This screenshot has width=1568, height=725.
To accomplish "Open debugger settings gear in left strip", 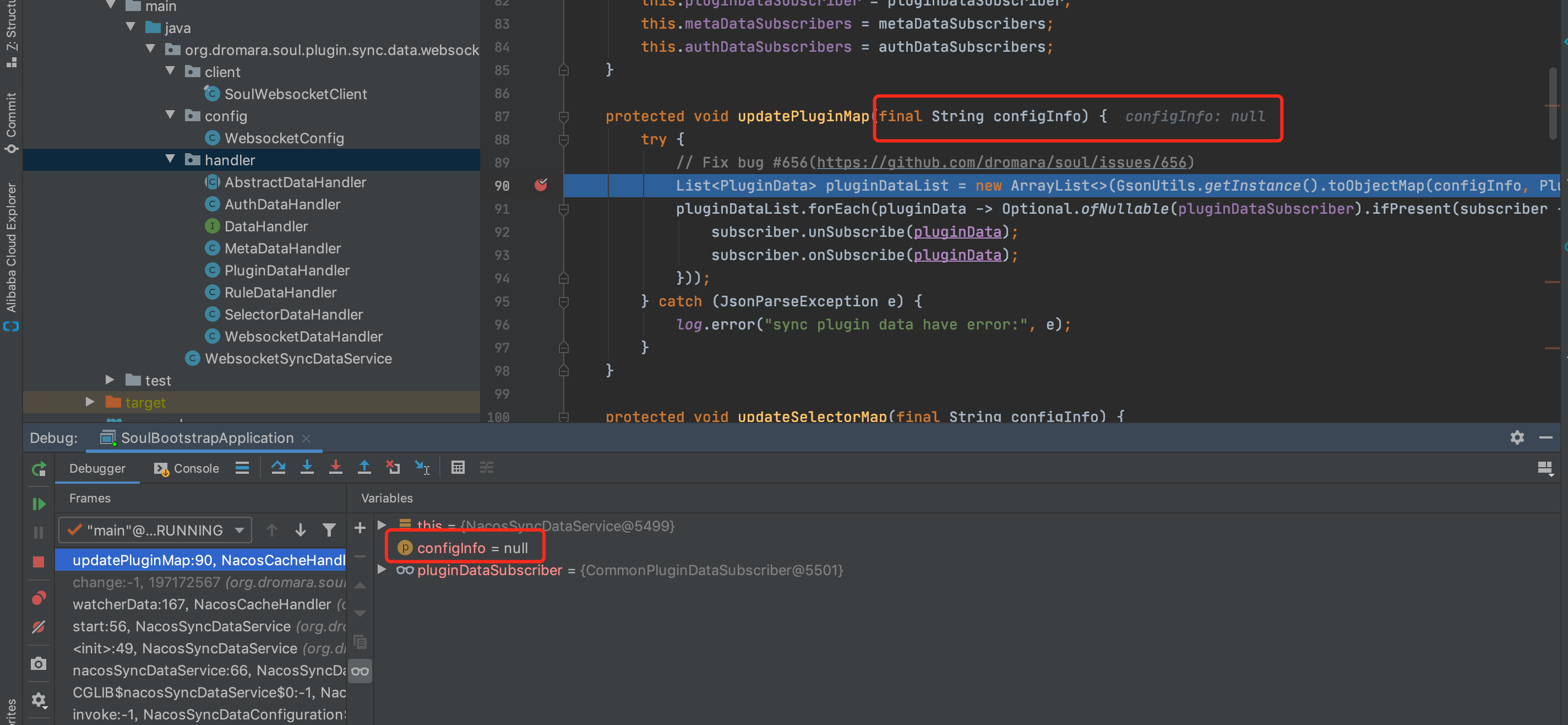I will (x=39, y=700).
